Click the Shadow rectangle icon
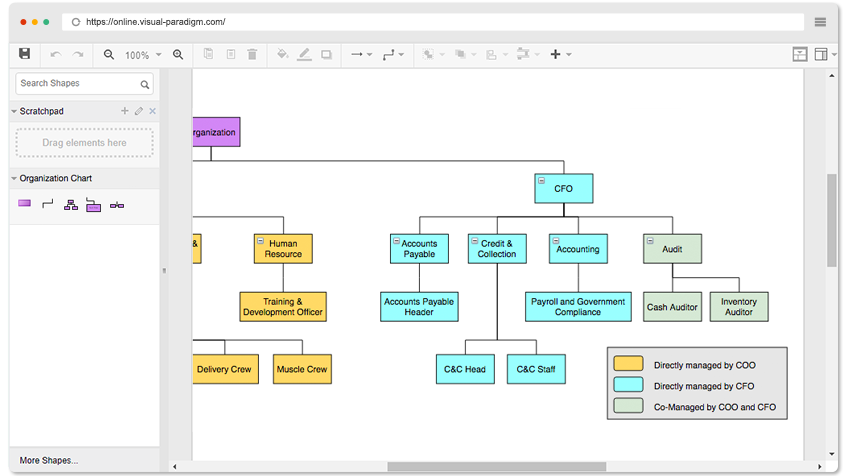848x476 pixels. (x=326, y=55)
